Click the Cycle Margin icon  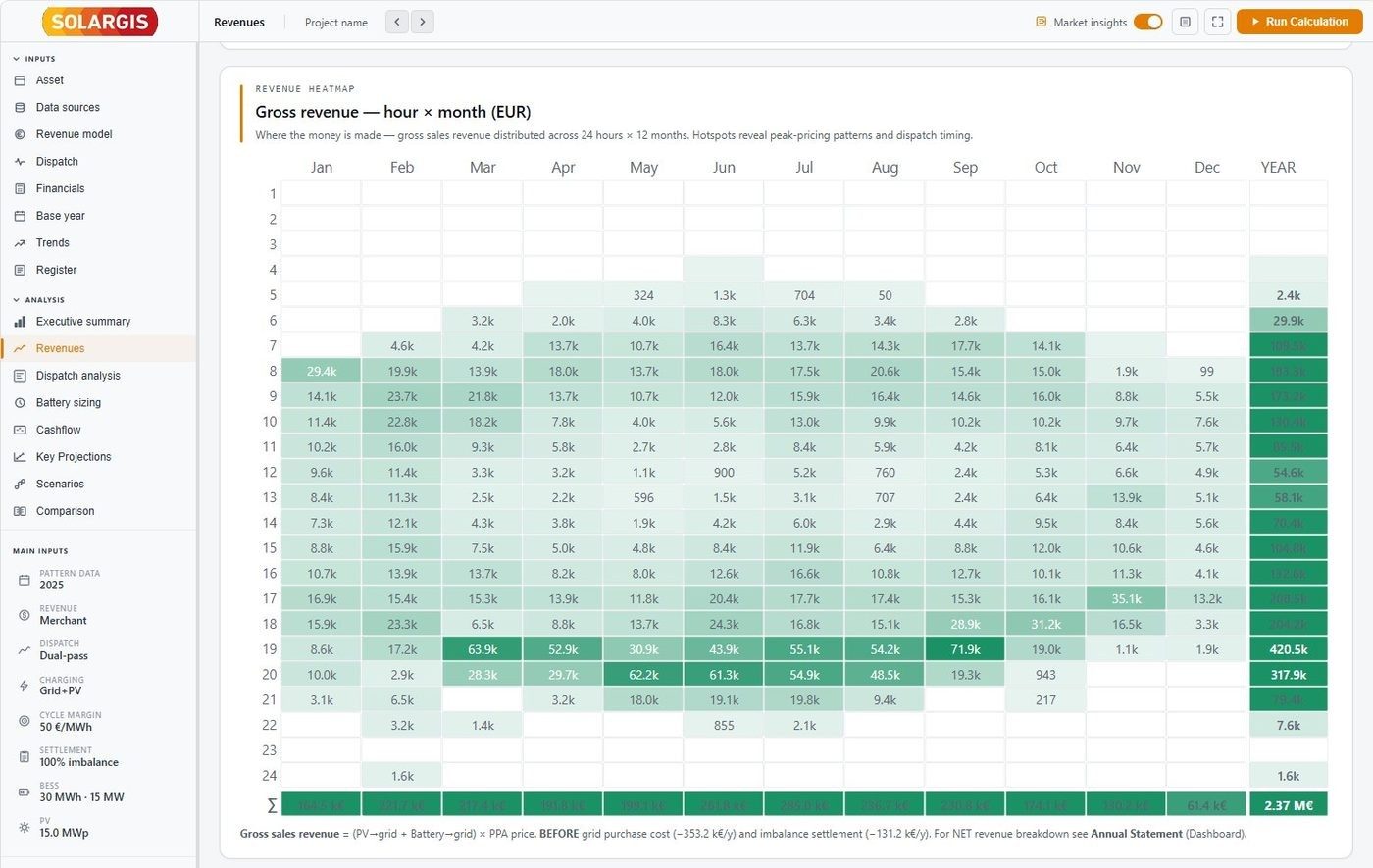[x=25, y=721]
